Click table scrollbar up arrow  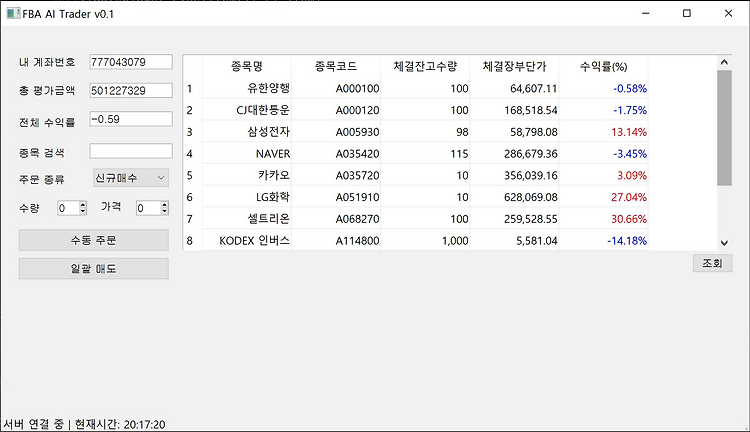click(724, 62)
